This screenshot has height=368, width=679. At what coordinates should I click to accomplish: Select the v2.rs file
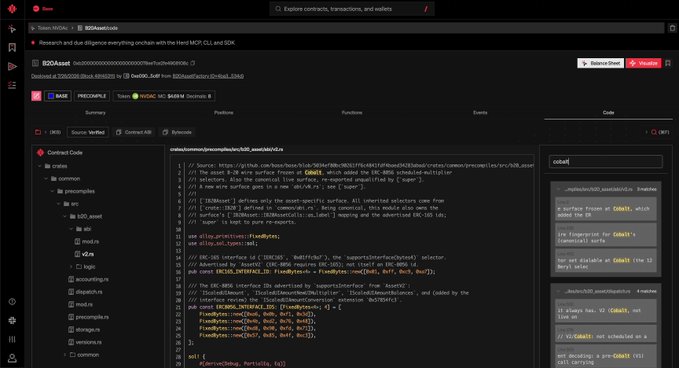[84, 254]
